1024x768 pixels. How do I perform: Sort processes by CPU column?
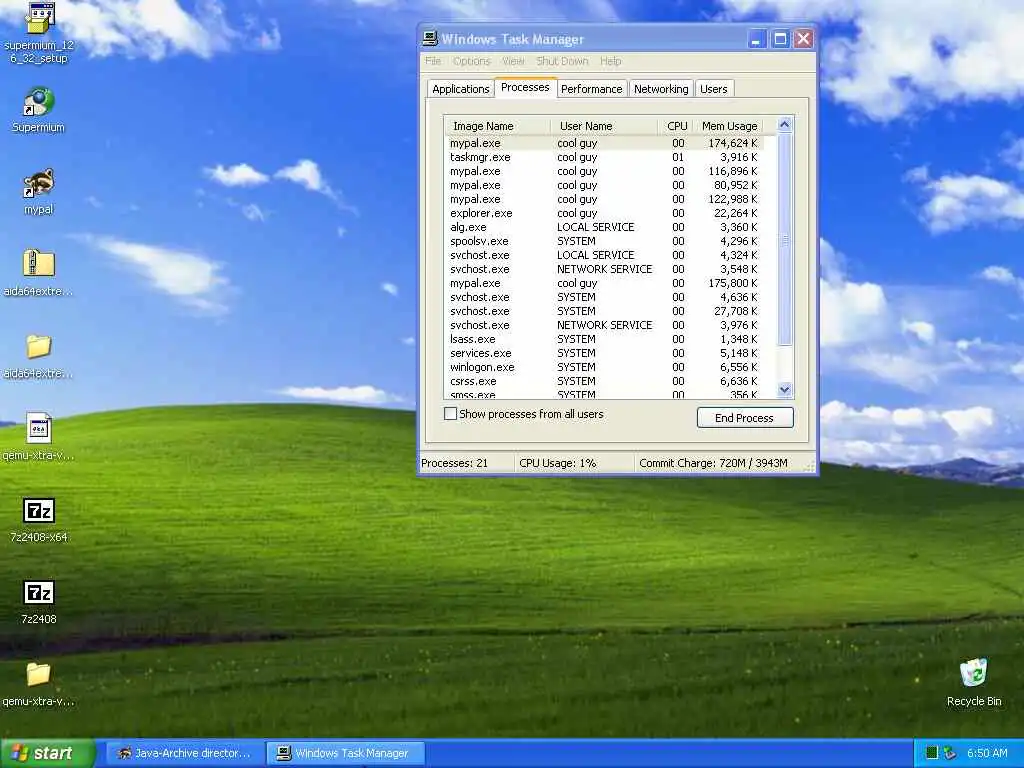pos(677,126)
